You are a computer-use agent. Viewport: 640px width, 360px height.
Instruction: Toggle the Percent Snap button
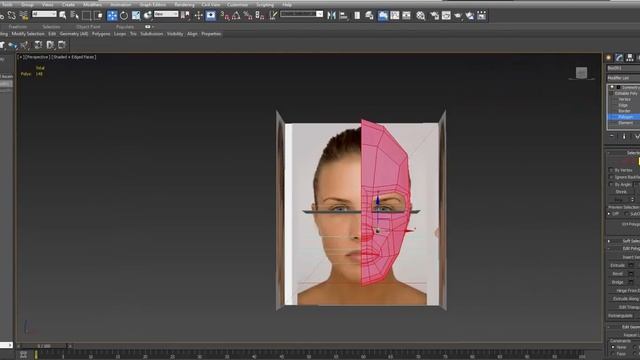point(248,16)
